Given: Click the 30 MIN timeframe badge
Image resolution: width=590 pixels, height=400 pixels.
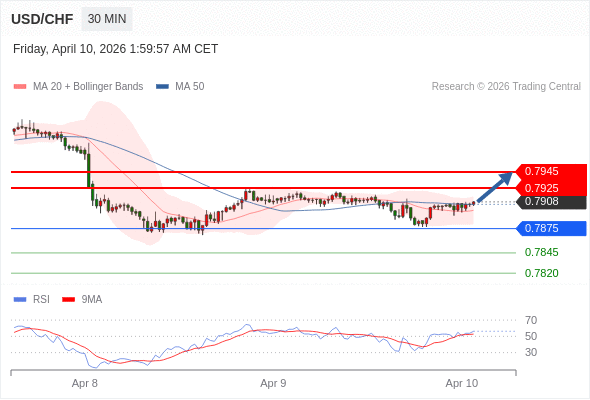Looking at the screenshot, I should [107, 19].
